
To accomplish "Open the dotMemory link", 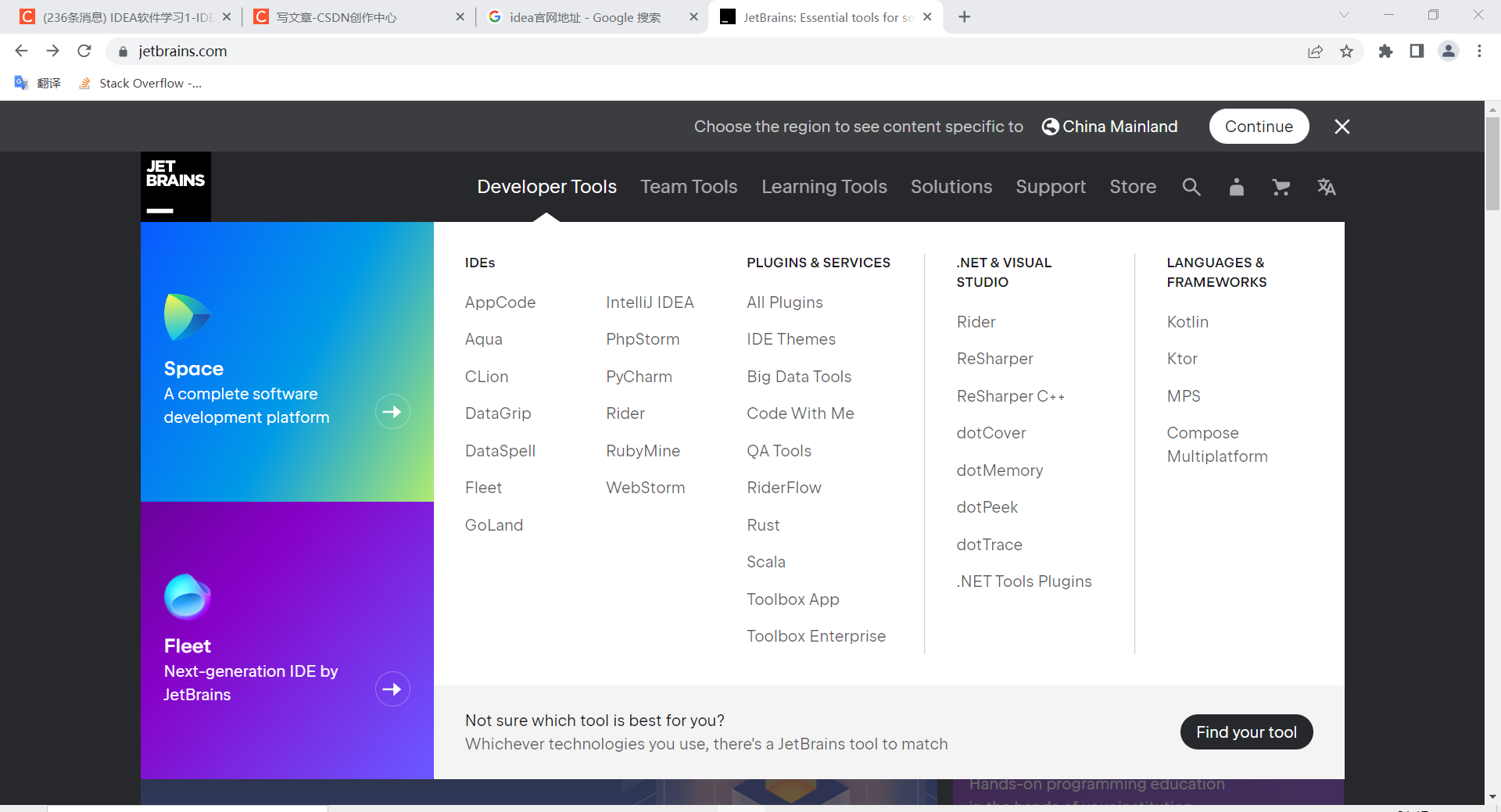I will [1000, 470].
